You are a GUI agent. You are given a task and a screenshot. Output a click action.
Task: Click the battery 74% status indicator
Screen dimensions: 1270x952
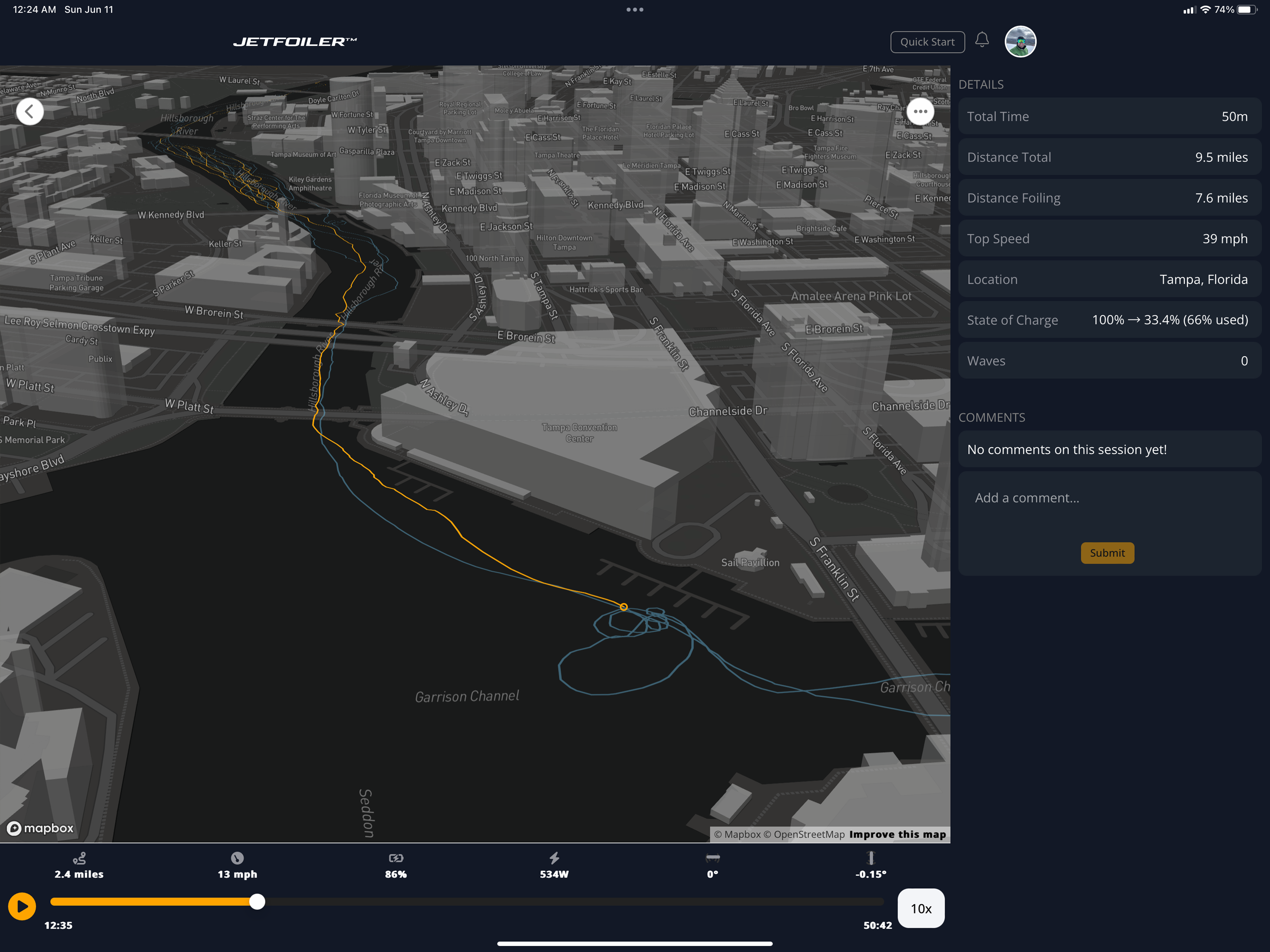[1236, 9]
